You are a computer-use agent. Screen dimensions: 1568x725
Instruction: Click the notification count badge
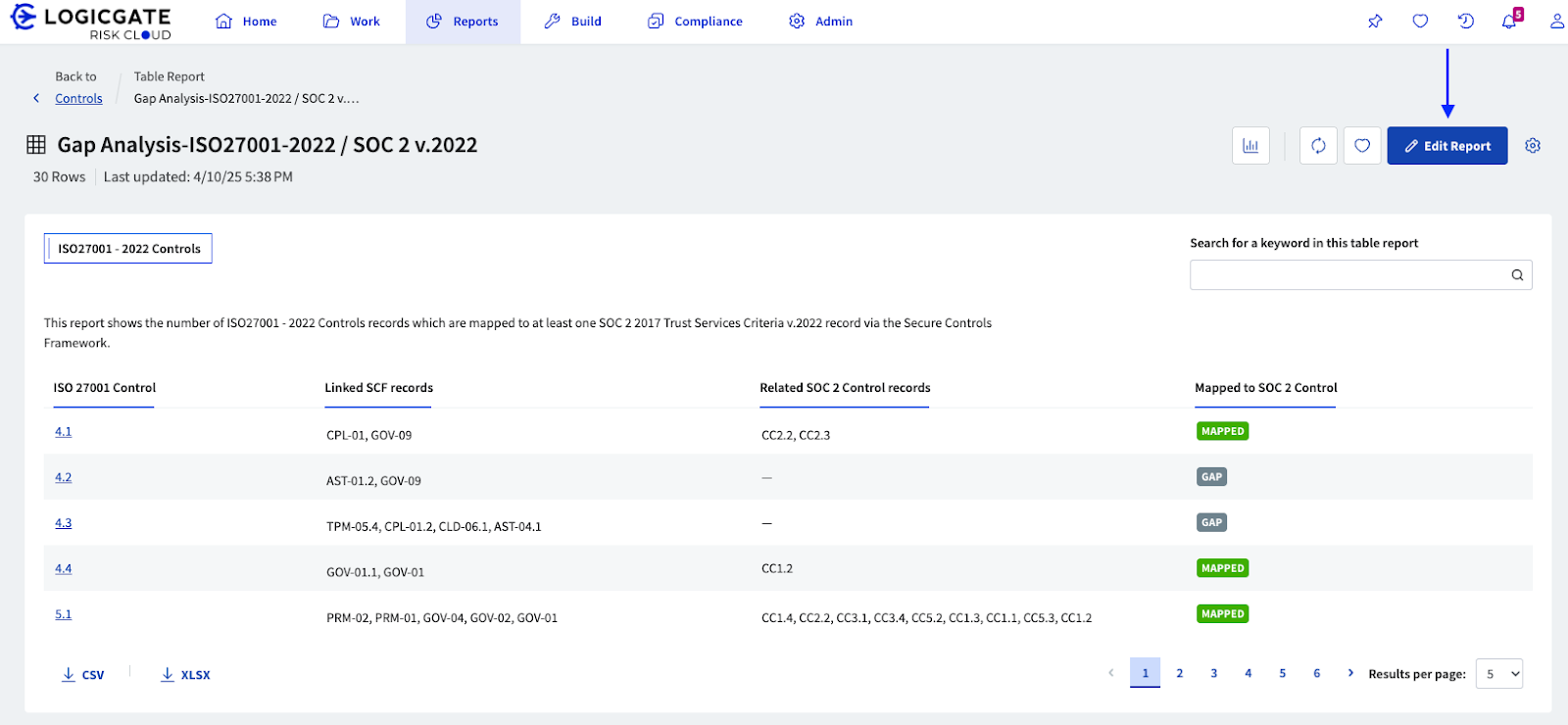coord(1518,14)
